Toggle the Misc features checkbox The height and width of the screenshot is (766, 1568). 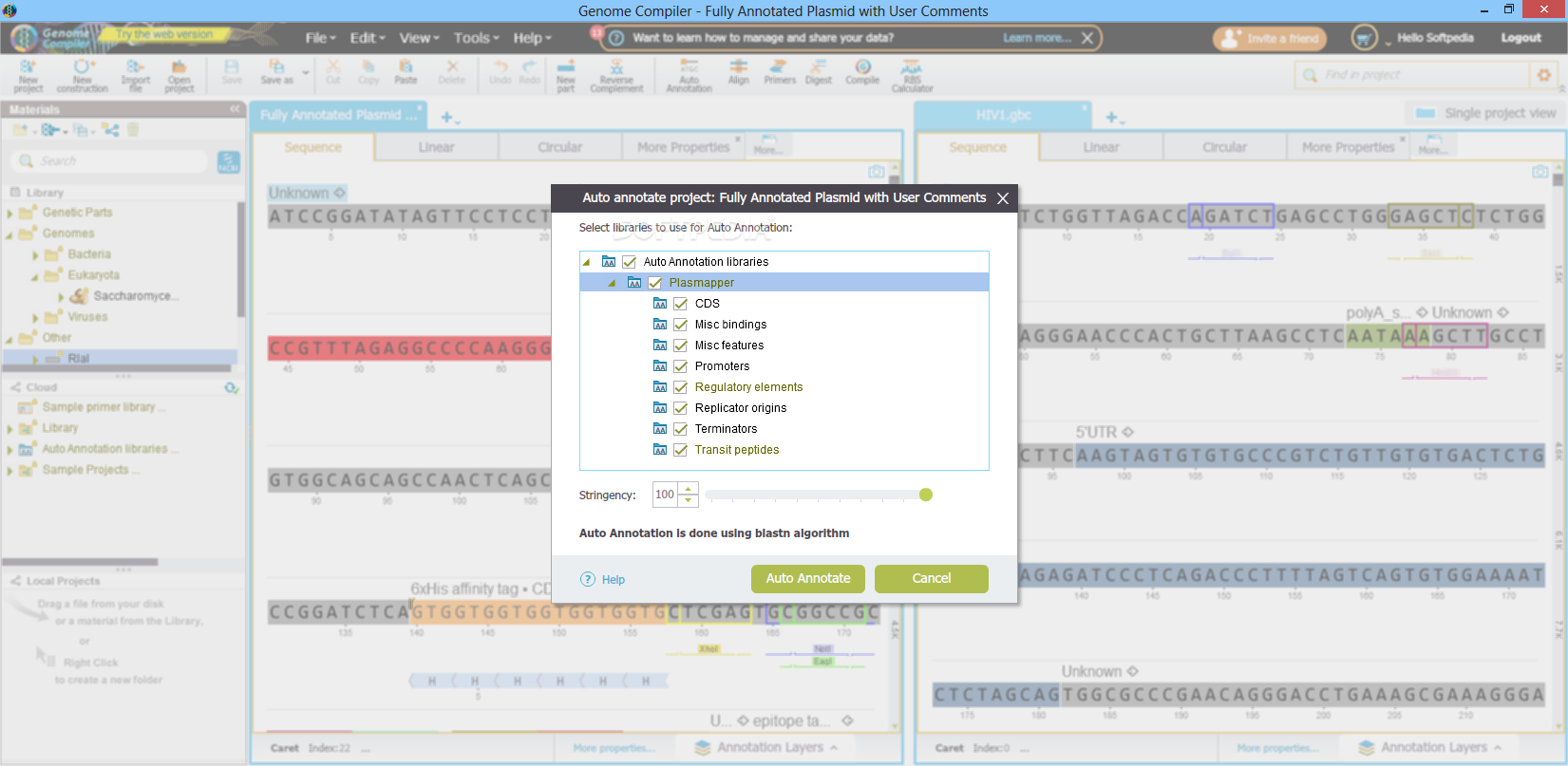click(x=680, y=346)
